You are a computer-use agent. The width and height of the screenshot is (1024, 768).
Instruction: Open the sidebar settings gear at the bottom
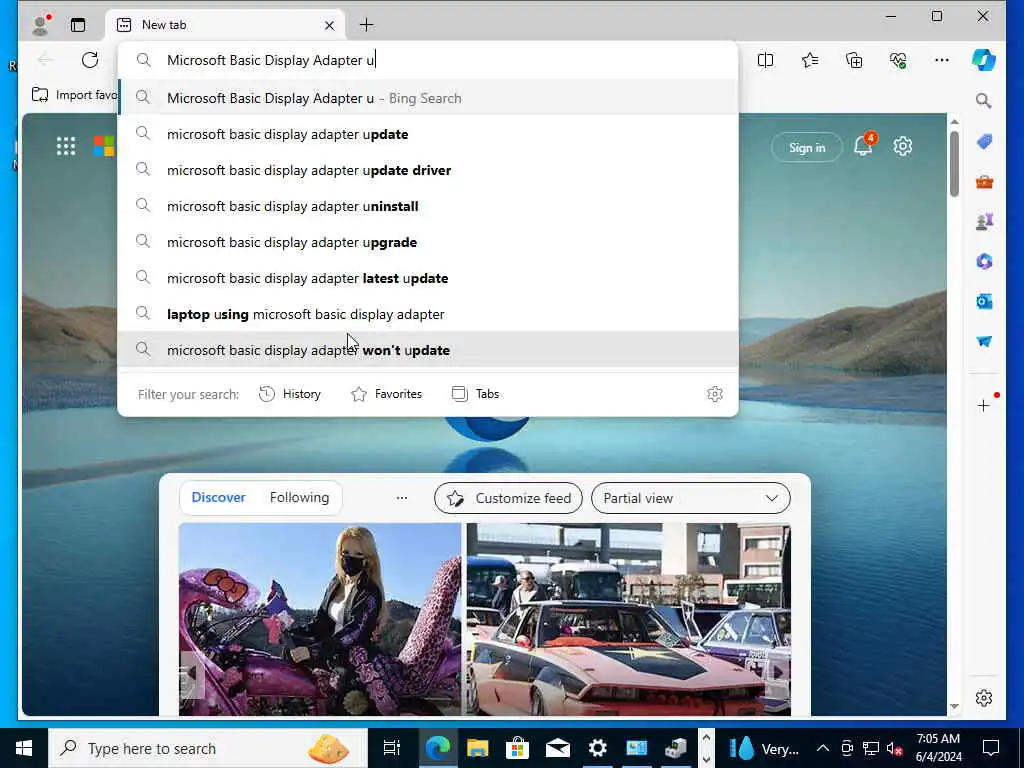tap(984, 698)
